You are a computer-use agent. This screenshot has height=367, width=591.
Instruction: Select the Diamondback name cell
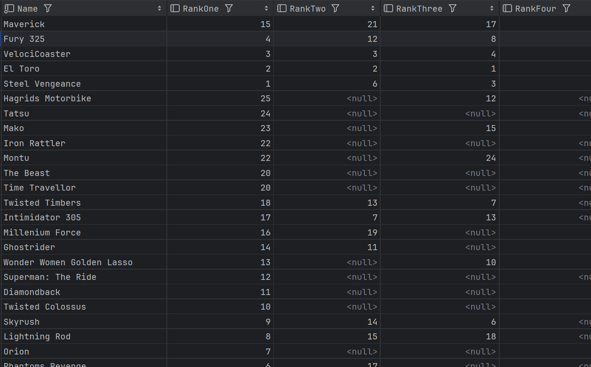pos(84,292)
